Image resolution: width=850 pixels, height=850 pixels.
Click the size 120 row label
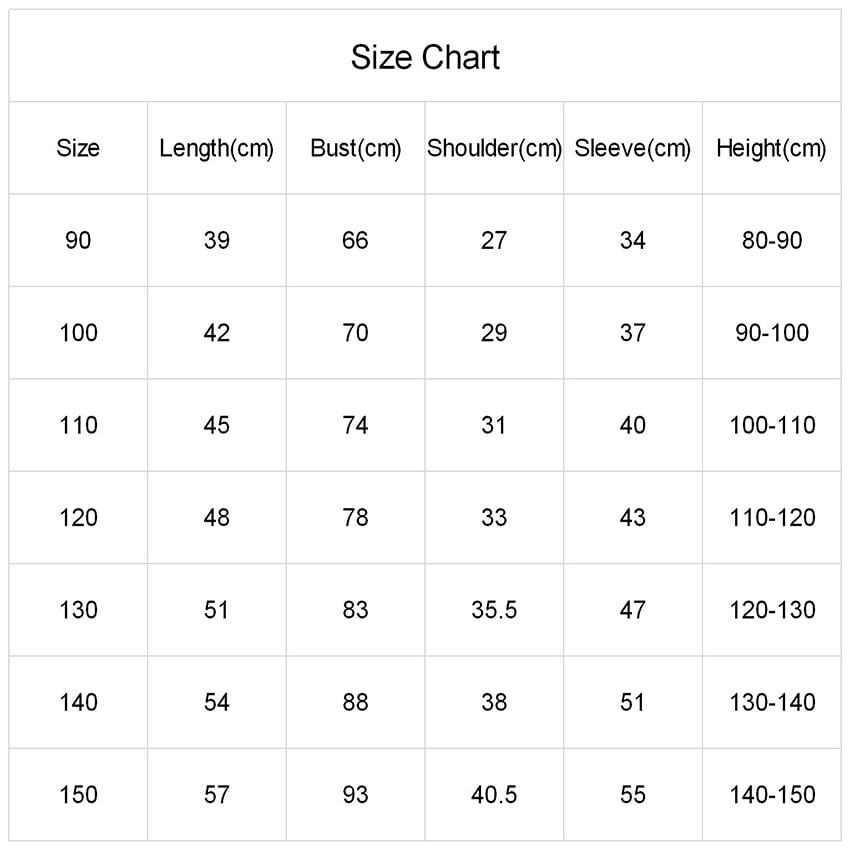click(x=78, y=518)
